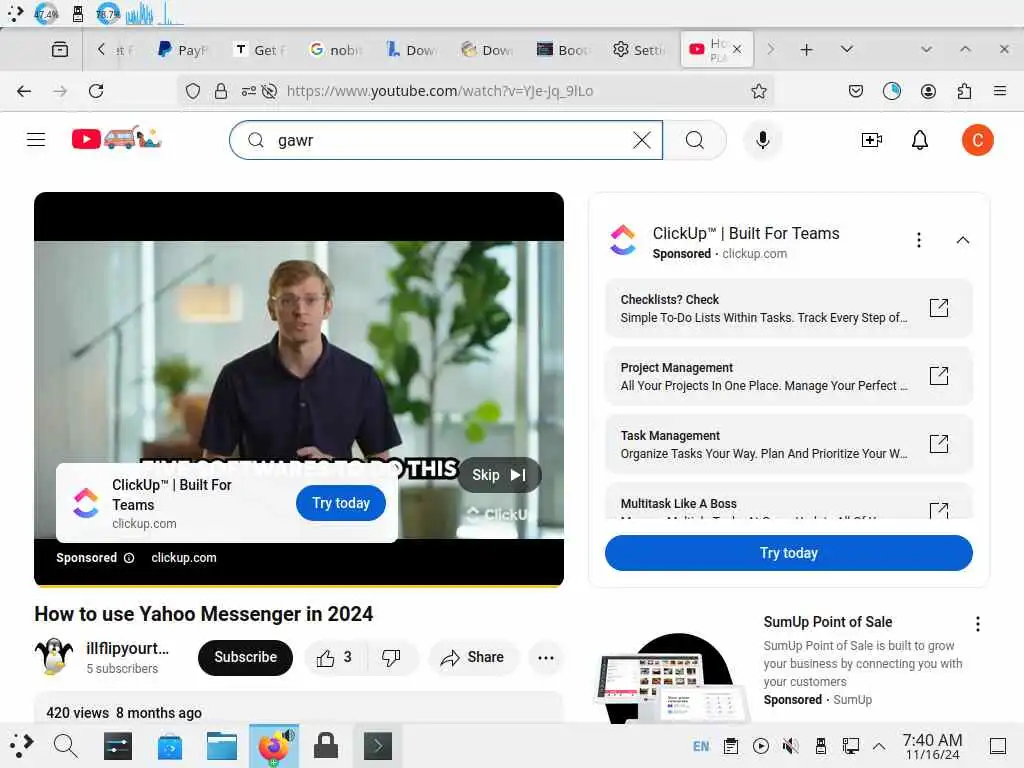The width and height of the screenshot is (1024, 768).
Task: Reload the current page
Action: pyautogui.click(x=96, y=91)
